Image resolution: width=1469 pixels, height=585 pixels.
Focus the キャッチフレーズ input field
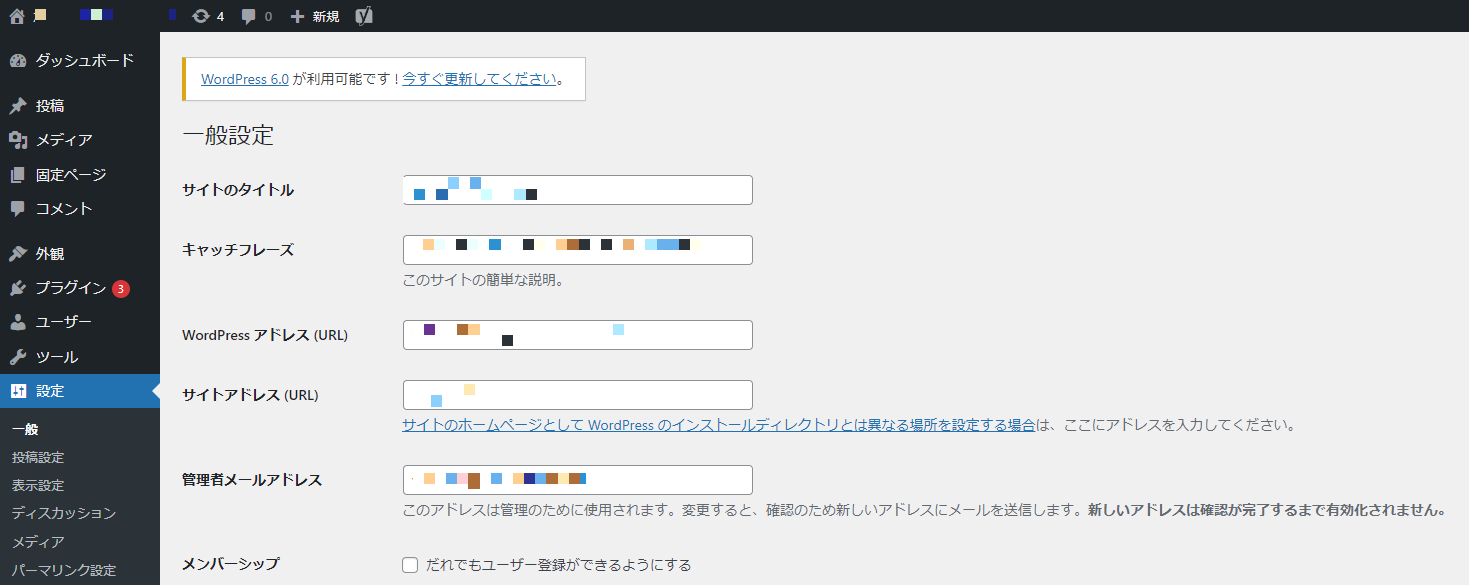(x=577, y=250)
